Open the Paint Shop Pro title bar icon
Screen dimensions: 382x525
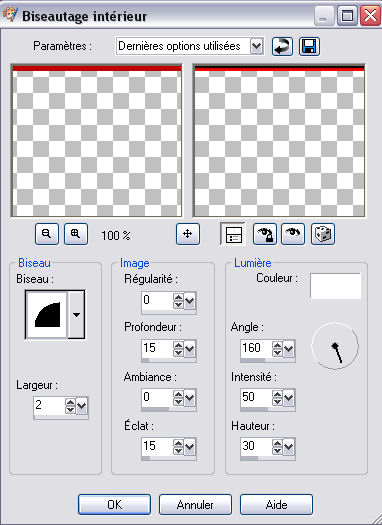pyautogui.click(x=10, y=15)
